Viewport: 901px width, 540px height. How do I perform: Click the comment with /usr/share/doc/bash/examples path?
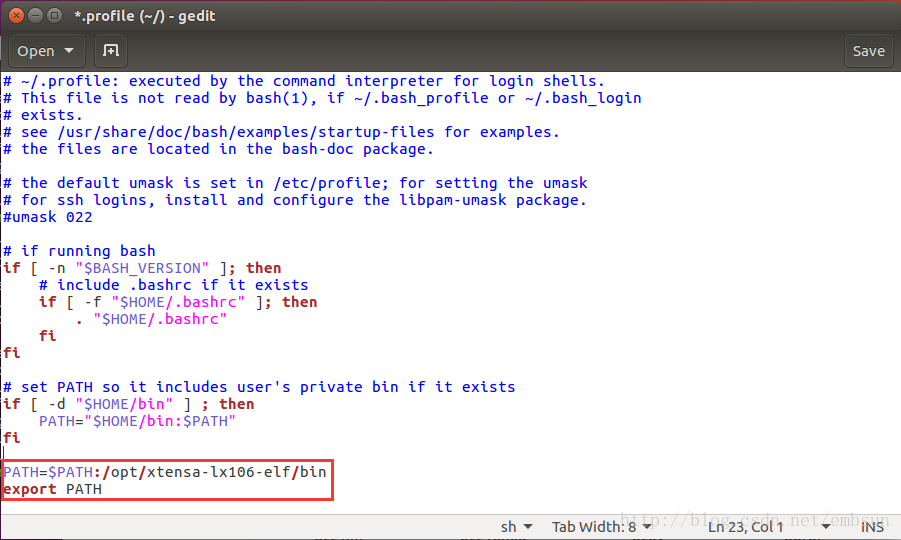pyautogui.click(x=282, y=132)
